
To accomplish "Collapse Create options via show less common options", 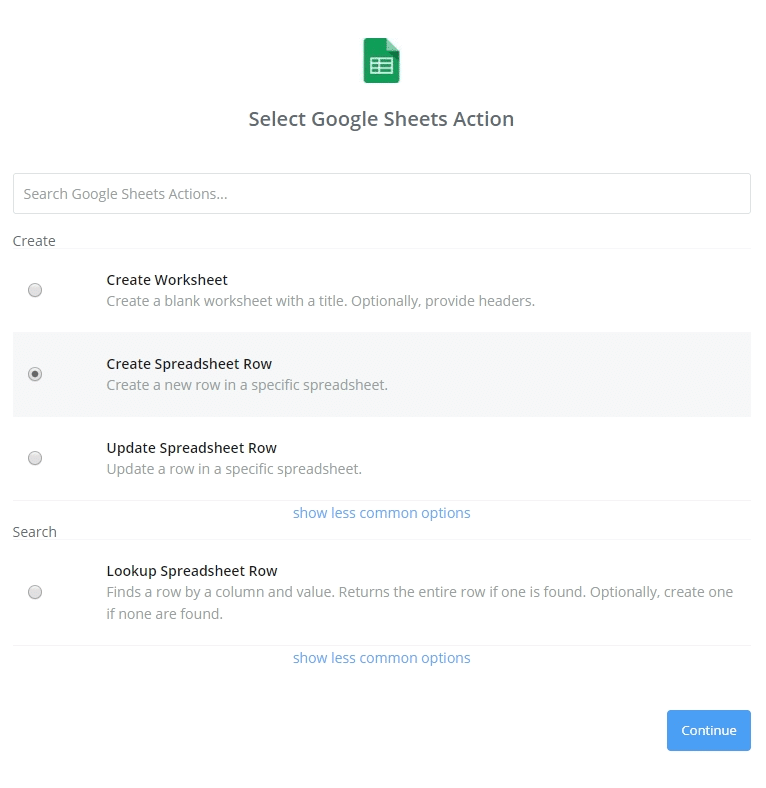I will point(381,513).
